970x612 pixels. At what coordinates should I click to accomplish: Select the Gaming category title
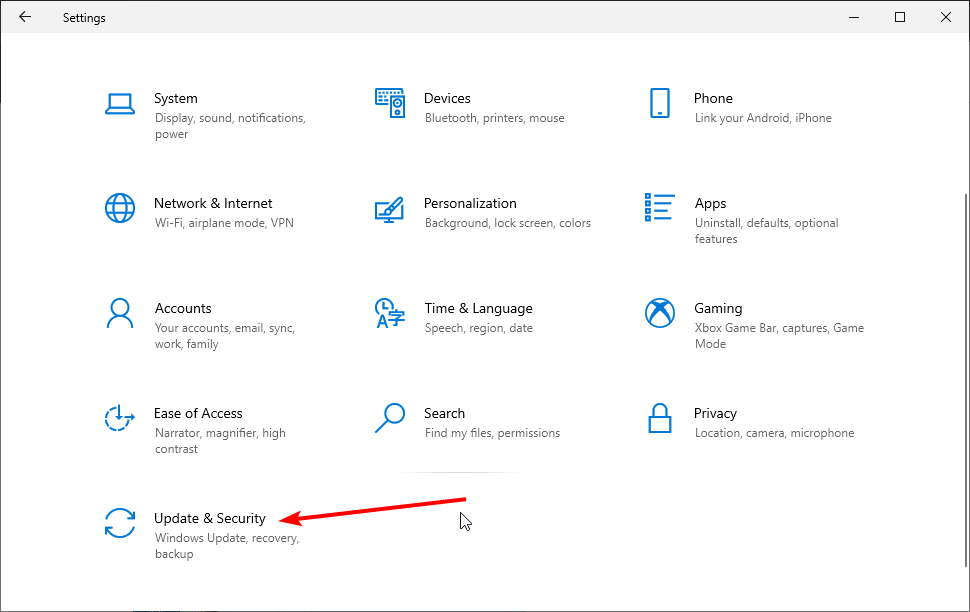(x=718, y=308)
